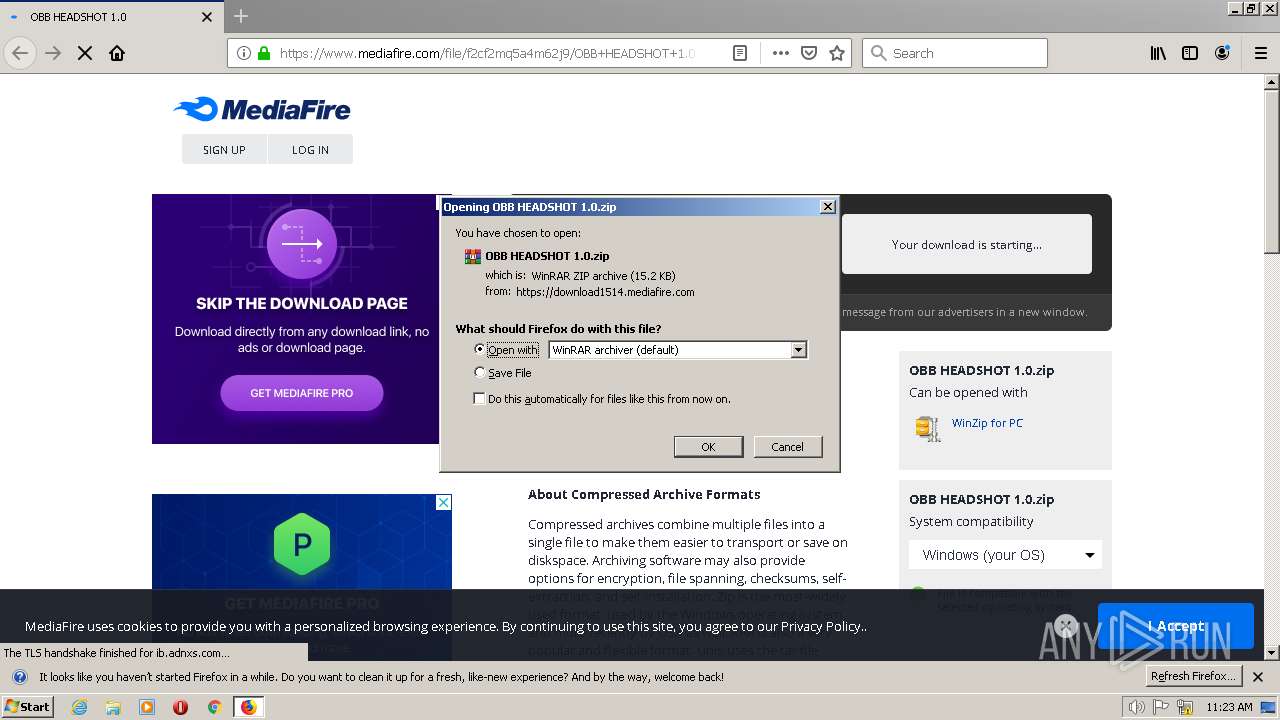Close the OBB HEADSHOT 1.0 tab
This screenshot has height=720, width=1280.
[207, 17]
